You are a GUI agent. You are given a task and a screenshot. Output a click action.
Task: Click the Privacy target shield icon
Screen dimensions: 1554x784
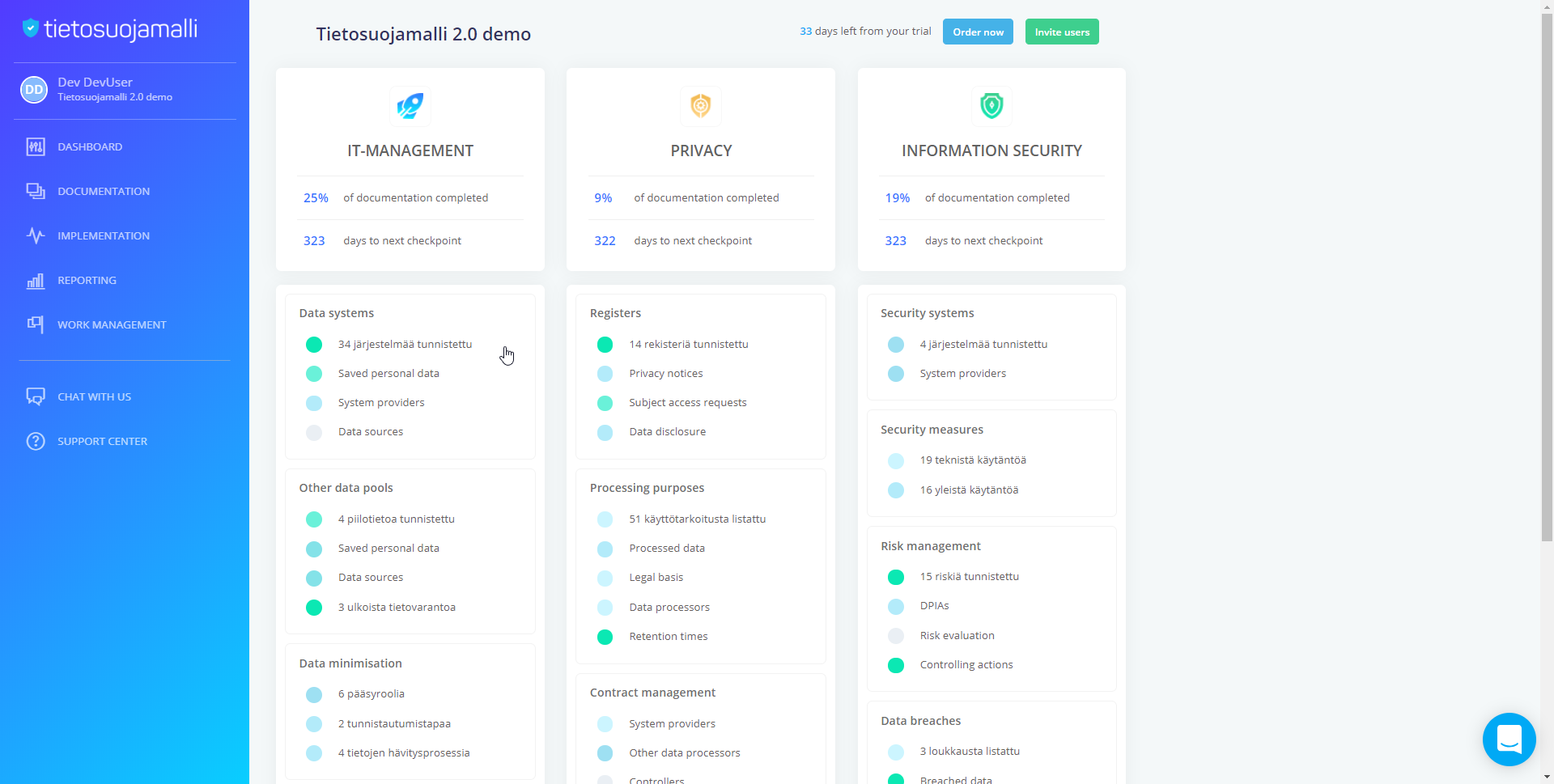pyautogui.click(x=701, y=106)
